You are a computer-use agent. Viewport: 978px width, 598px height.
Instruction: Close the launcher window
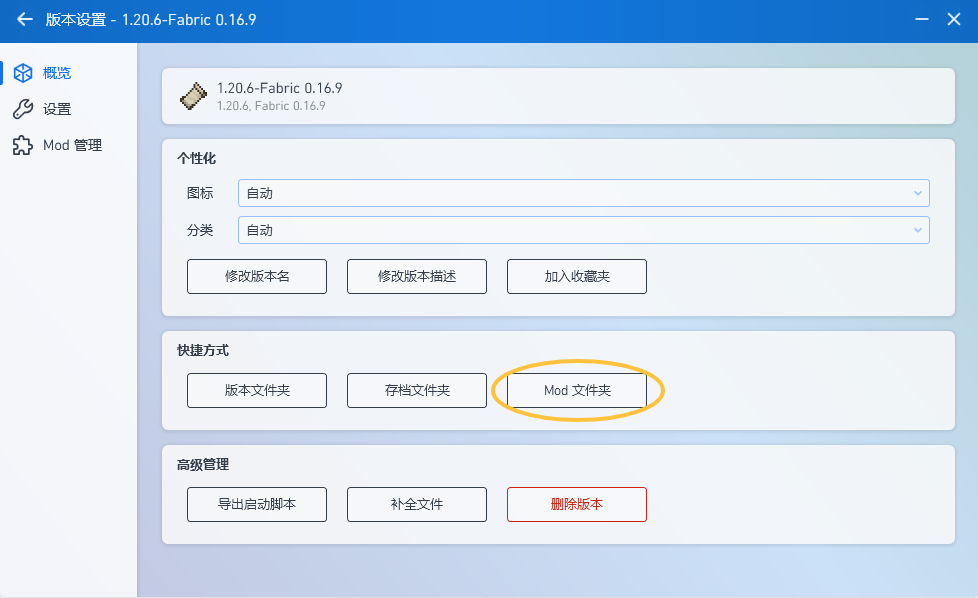point(954,19)
